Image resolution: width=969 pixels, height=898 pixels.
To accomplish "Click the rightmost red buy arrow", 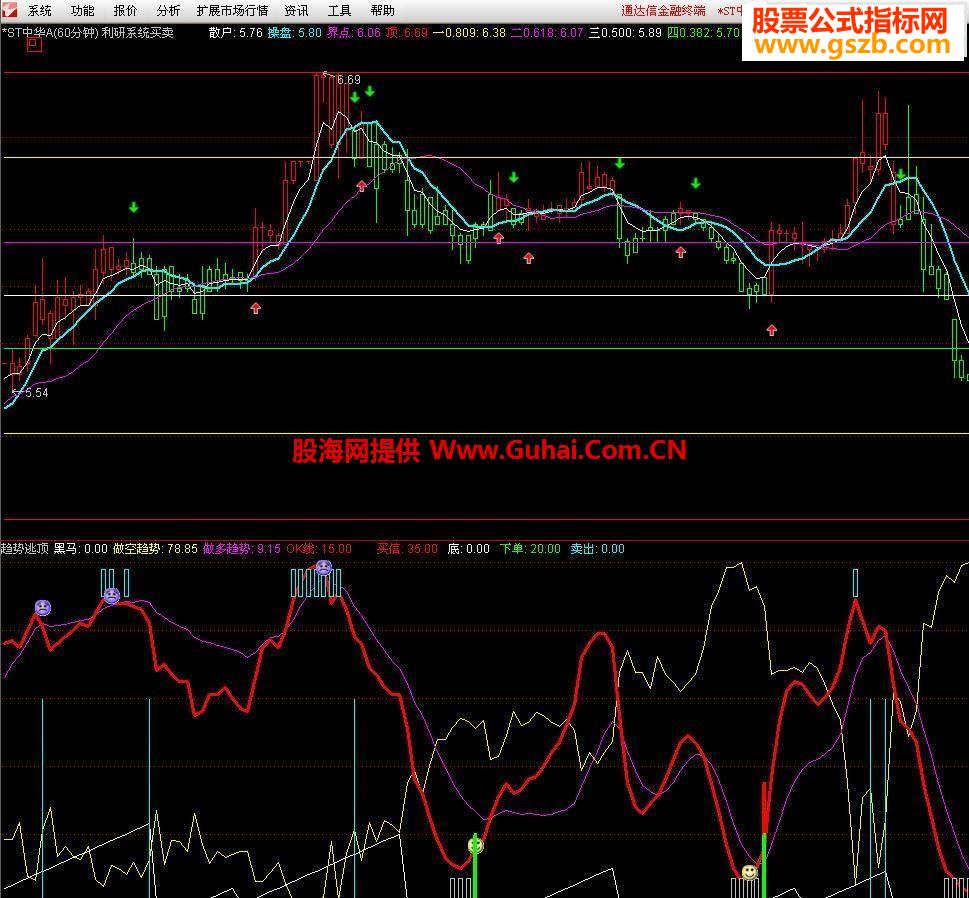I will [x=771, y=330].
